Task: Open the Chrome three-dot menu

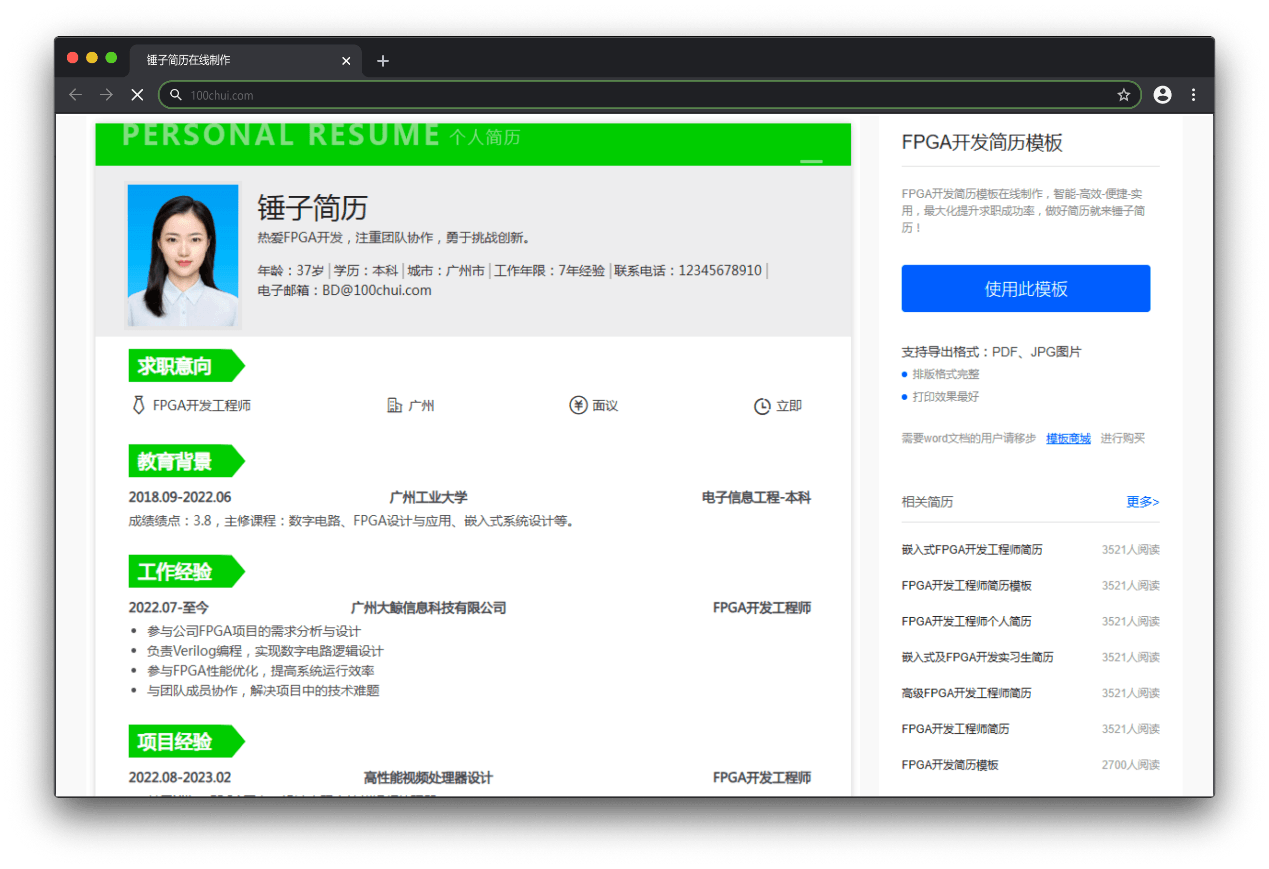Action: click(1193, 95)
